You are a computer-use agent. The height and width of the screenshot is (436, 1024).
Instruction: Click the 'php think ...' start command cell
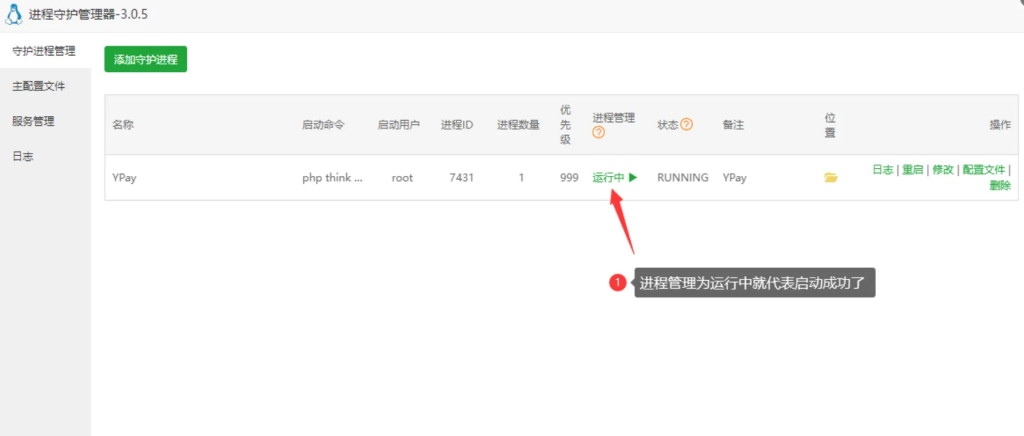(332, 178)
